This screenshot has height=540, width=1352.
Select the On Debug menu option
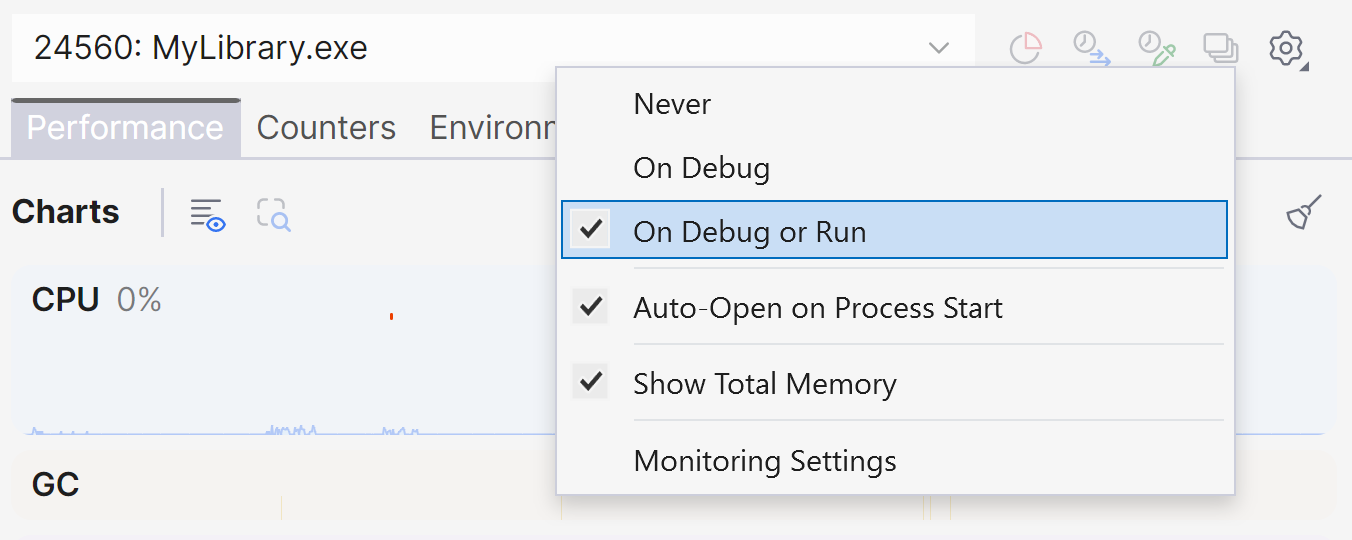(x=701, y=168)
